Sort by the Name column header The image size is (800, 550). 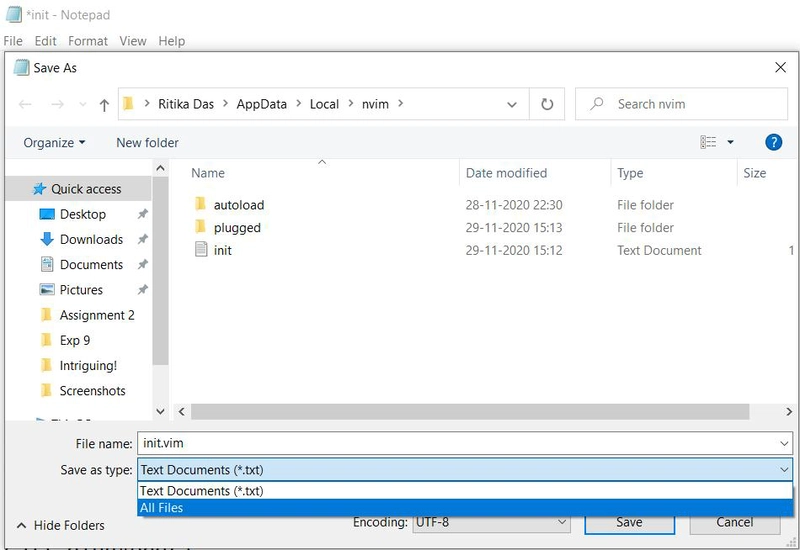(208, 173)
